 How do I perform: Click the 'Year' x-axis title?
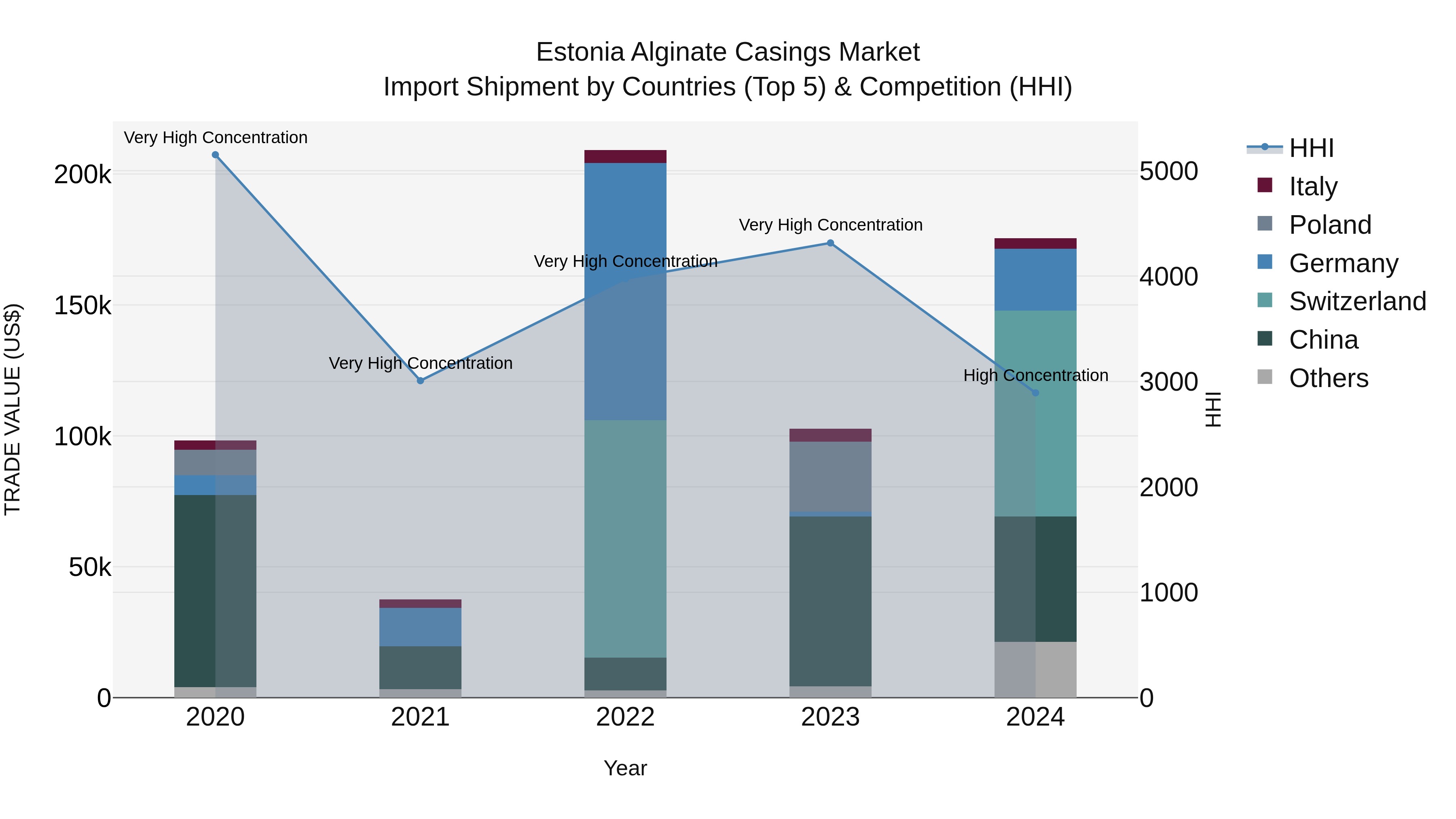(625, 769)
